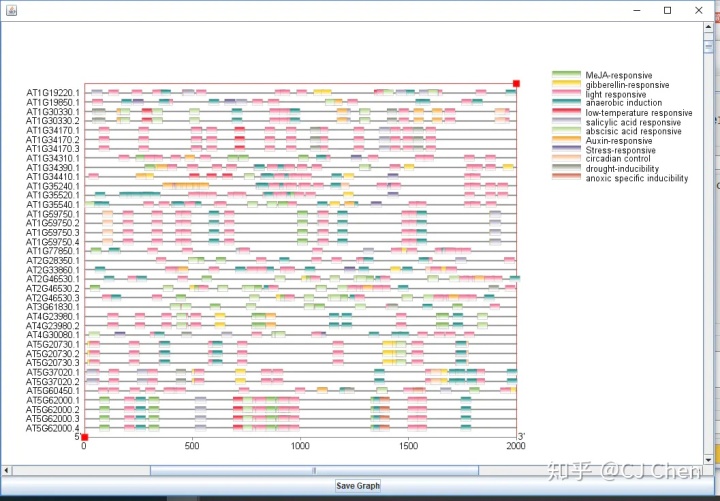Click gene label AT2G28350.1
This screenshot has height=501, width=720.
click(x=53, y=260)
